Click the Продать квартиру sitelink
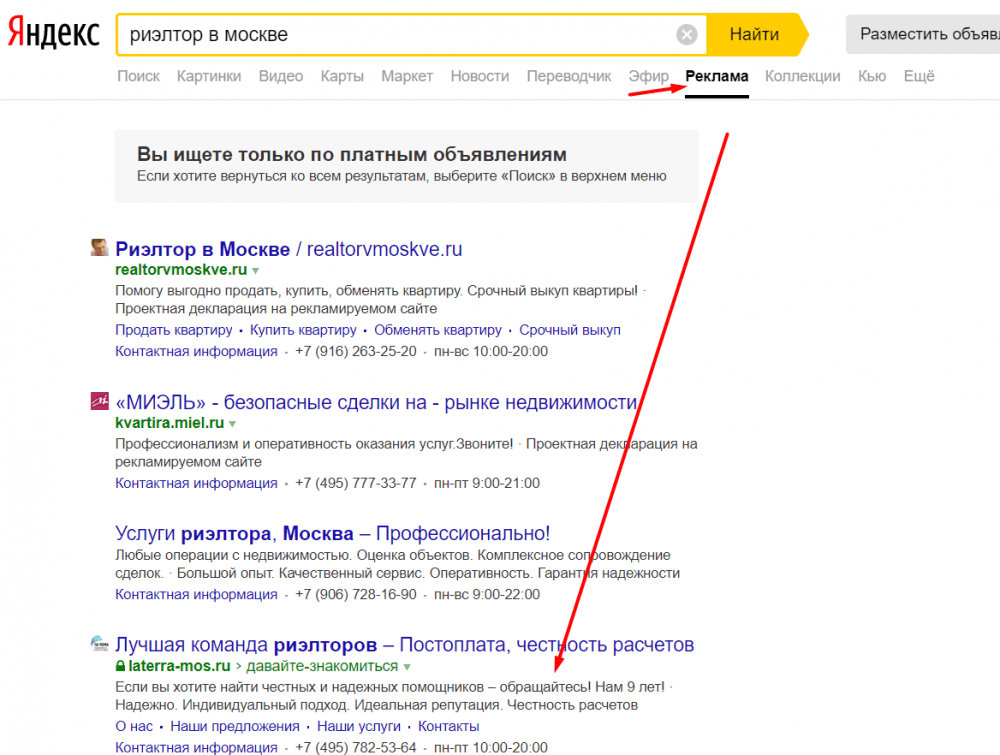The width and height of the screenshot is (1000, 755). [x=173, y=330]
